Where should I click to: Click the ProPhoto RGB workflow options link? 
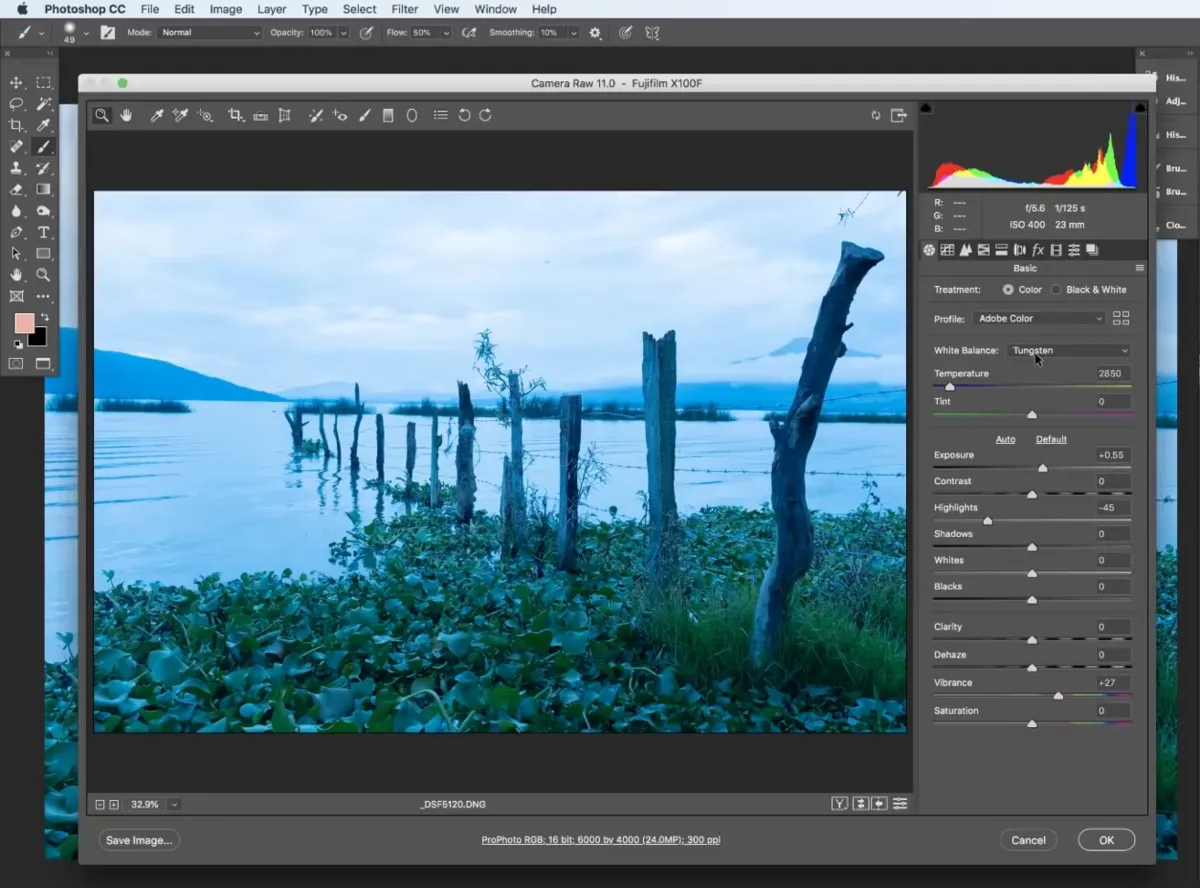(600, 840)
